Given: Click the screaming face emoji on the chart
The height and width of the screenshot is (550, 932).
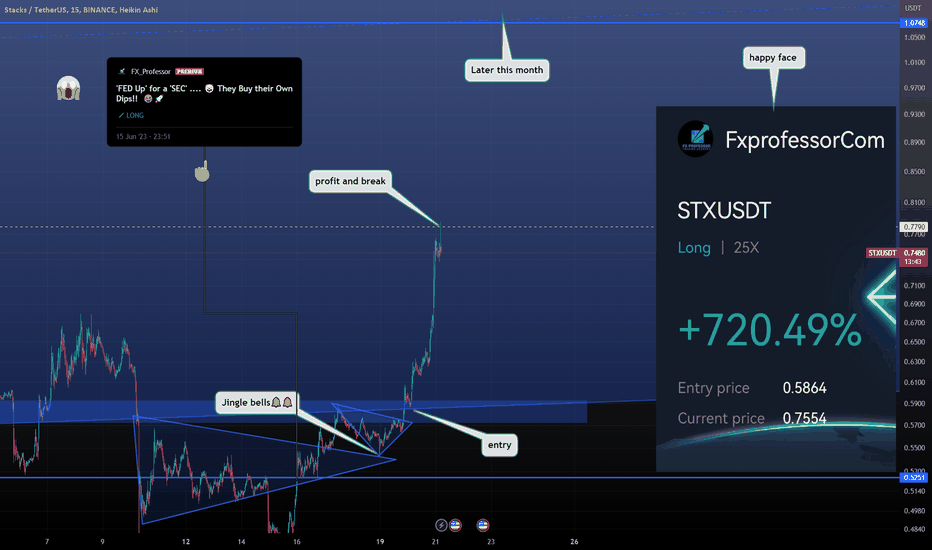Looking at the screenshot, I should point(68,89).
